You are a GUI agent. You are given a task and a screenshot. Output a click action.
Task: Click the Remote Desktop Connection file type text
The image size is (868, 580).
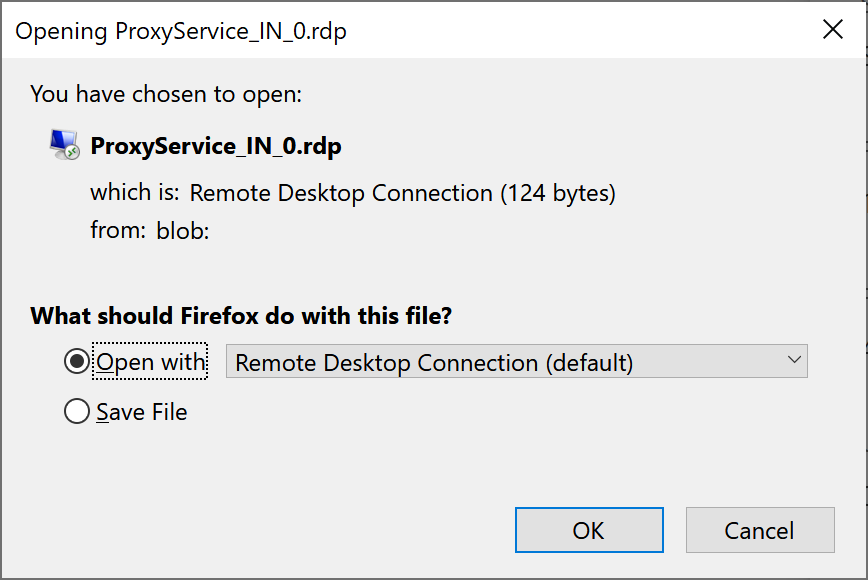coord(341,193)
